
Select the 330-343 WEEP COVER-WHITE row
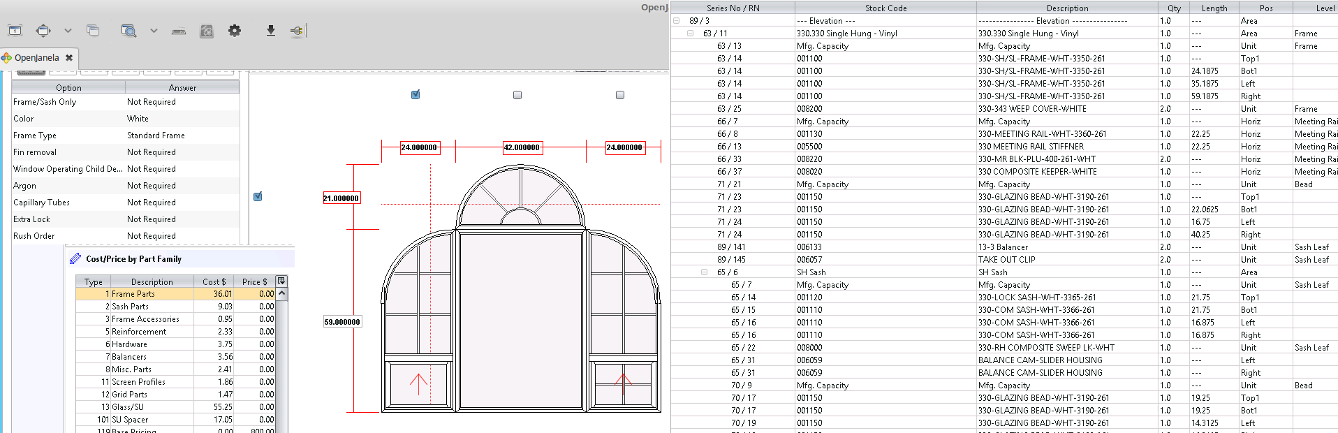tap(1004, 108)
